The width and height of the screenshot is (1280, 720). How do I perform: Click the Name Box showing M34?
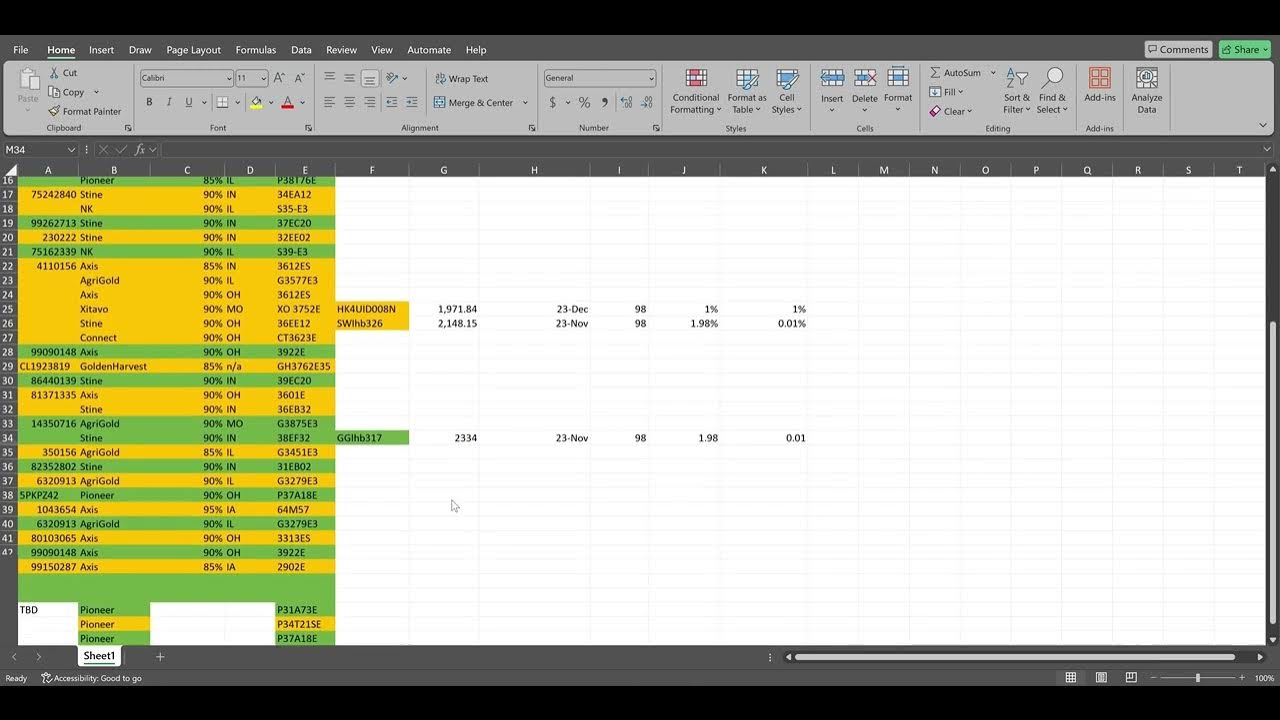40,150
